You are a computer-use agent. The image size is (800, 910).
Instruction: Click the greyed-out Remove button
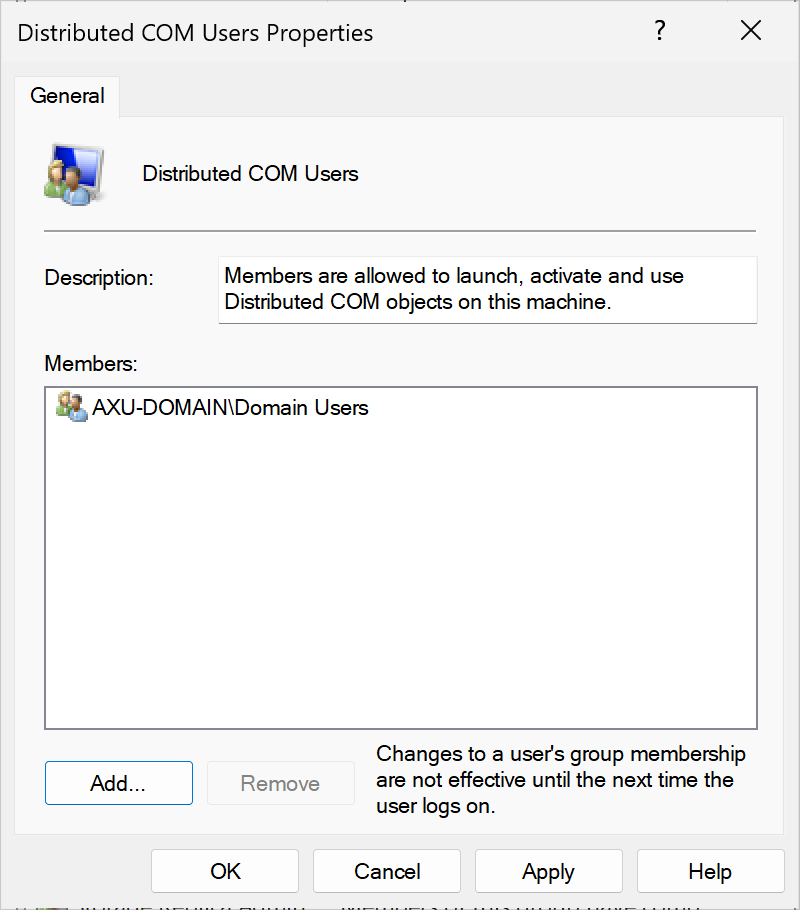(x=280, y=784)
